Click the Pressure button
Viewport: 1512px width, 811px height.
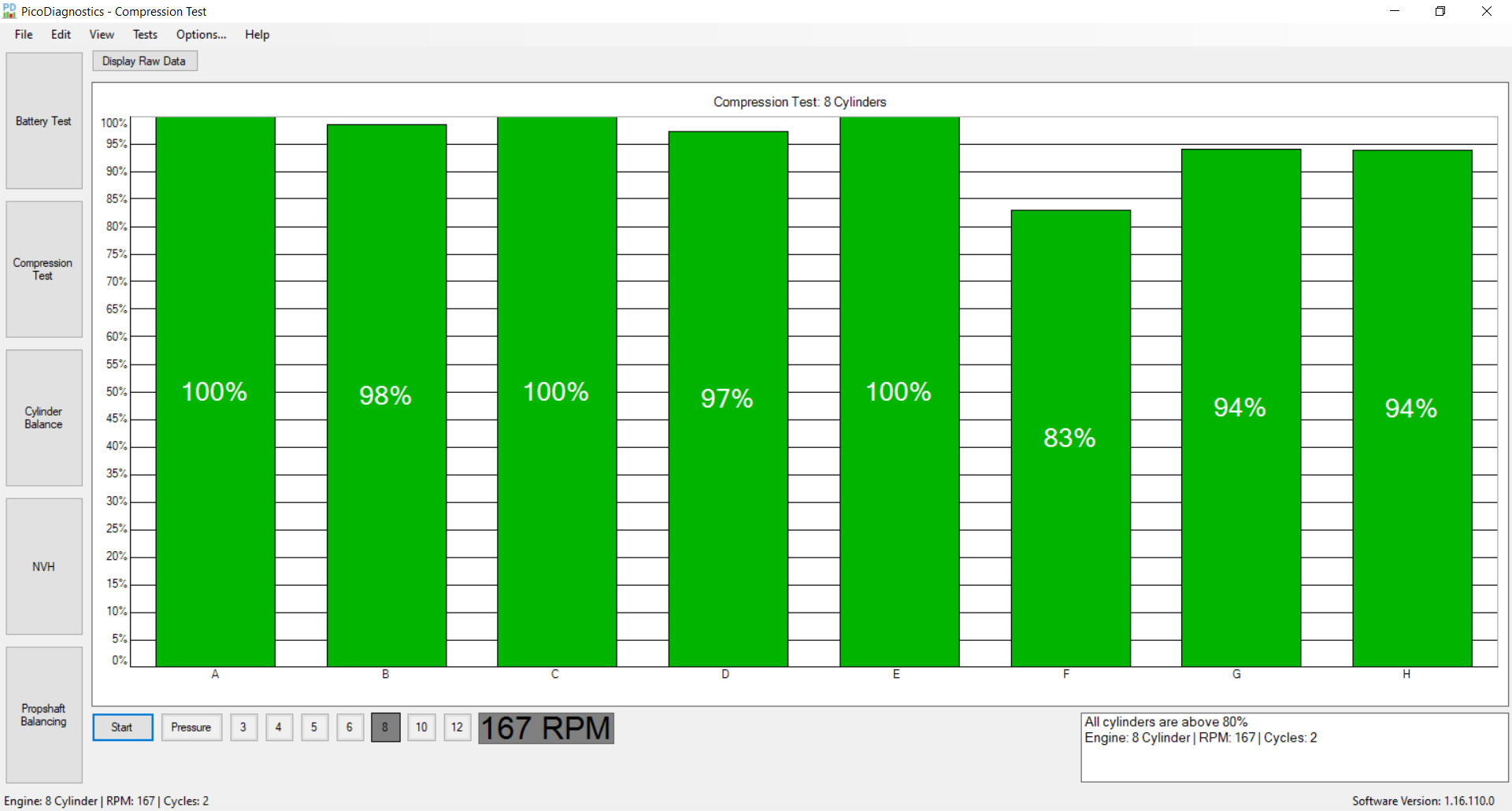click(x=191, y=728)
